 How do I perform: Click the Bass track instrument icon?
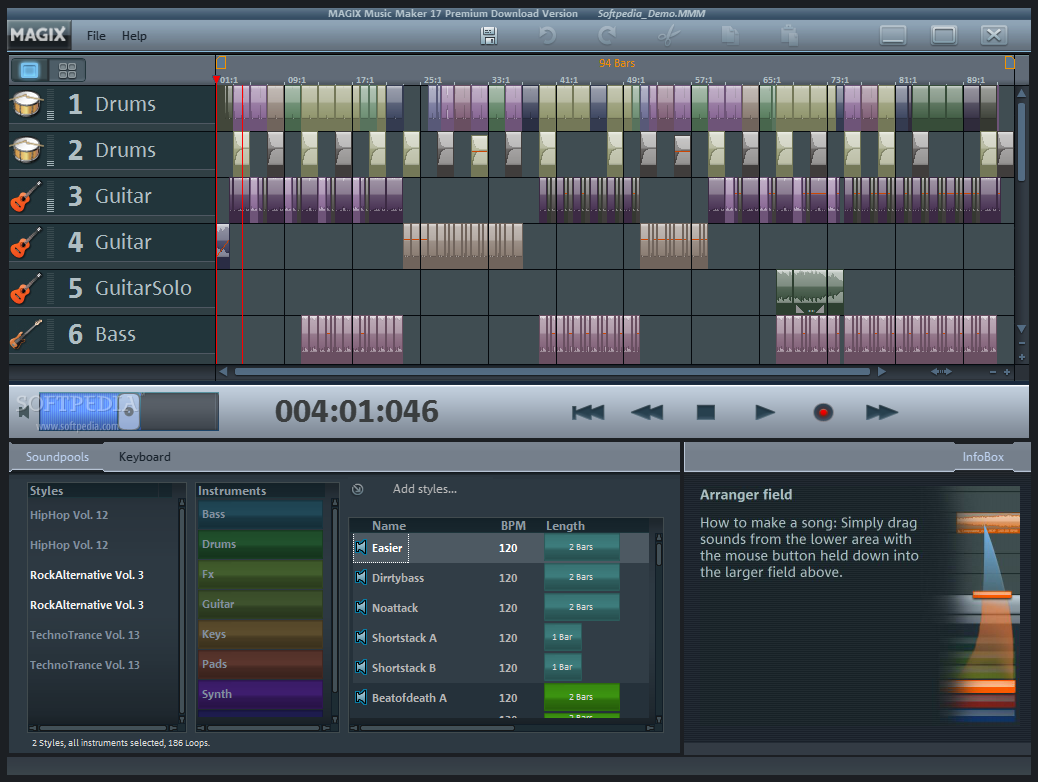(x=26, y=334)
